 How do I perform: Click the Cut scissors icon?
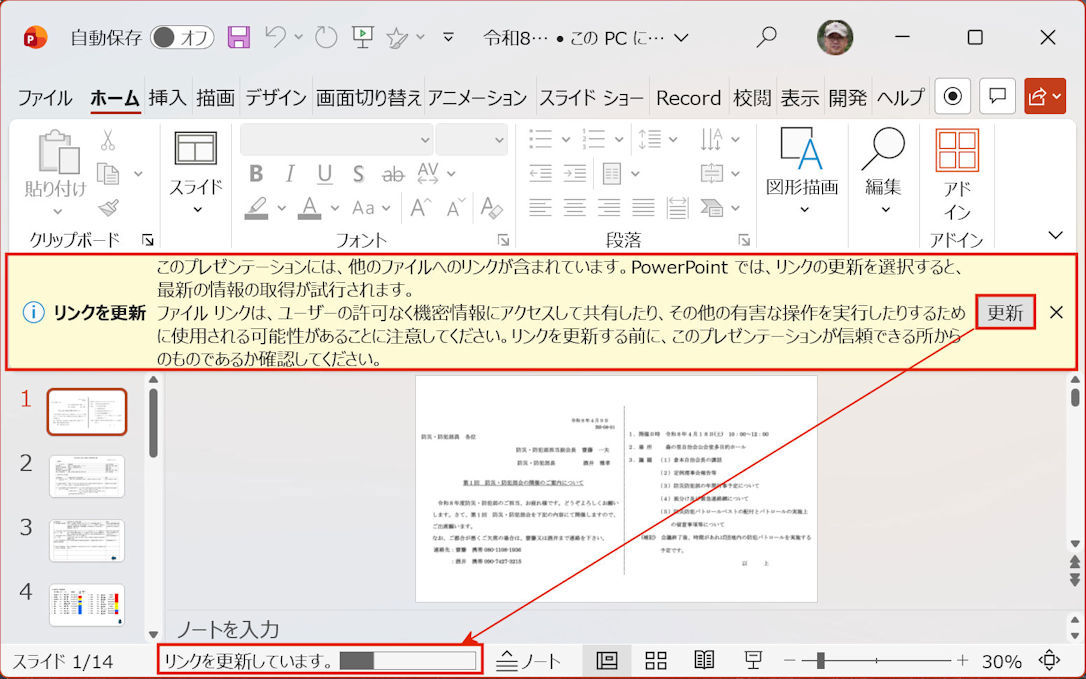click(107, 139)
